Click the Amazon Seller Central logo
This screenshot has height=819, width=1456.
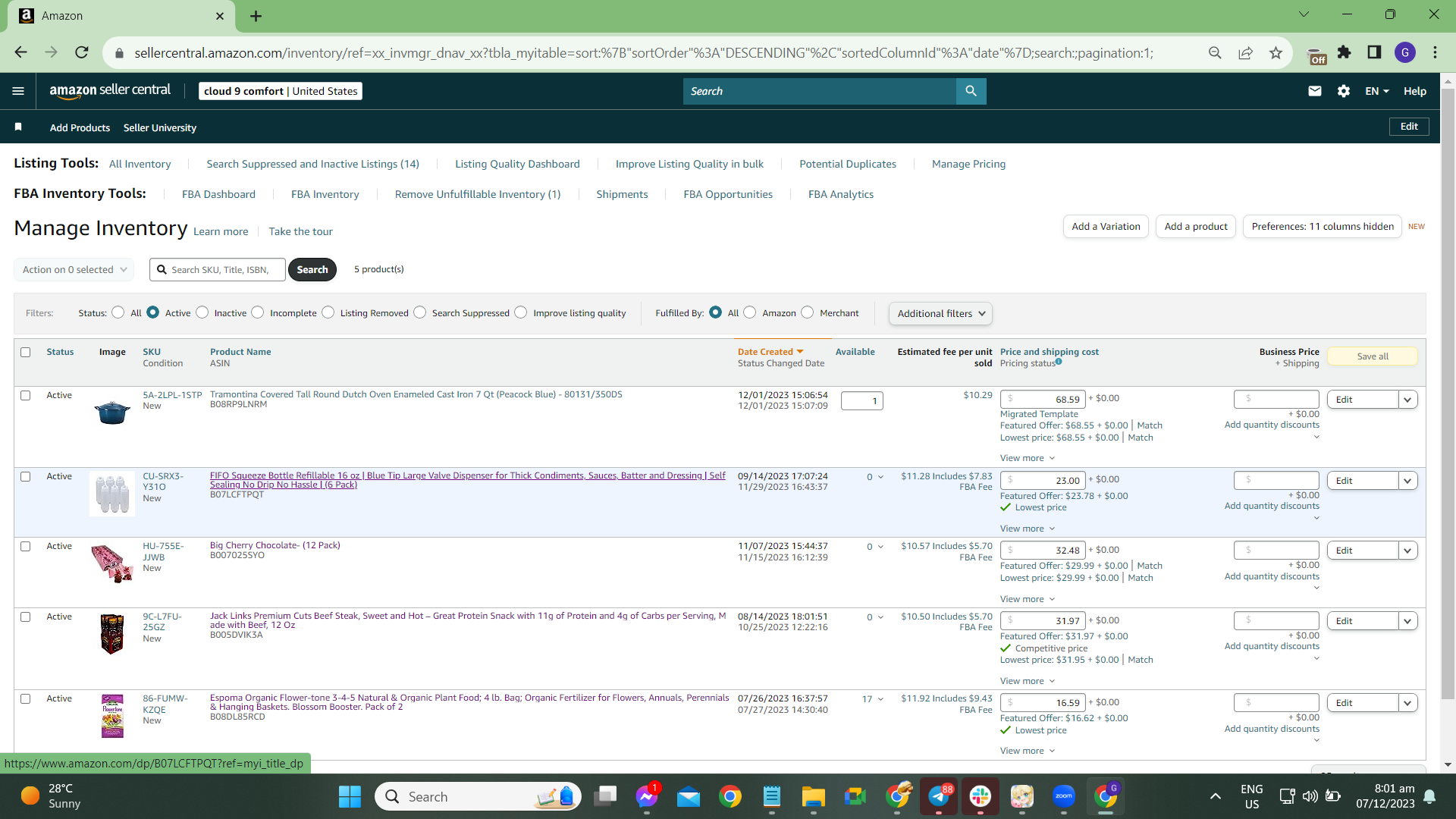[x=110, y=90]
